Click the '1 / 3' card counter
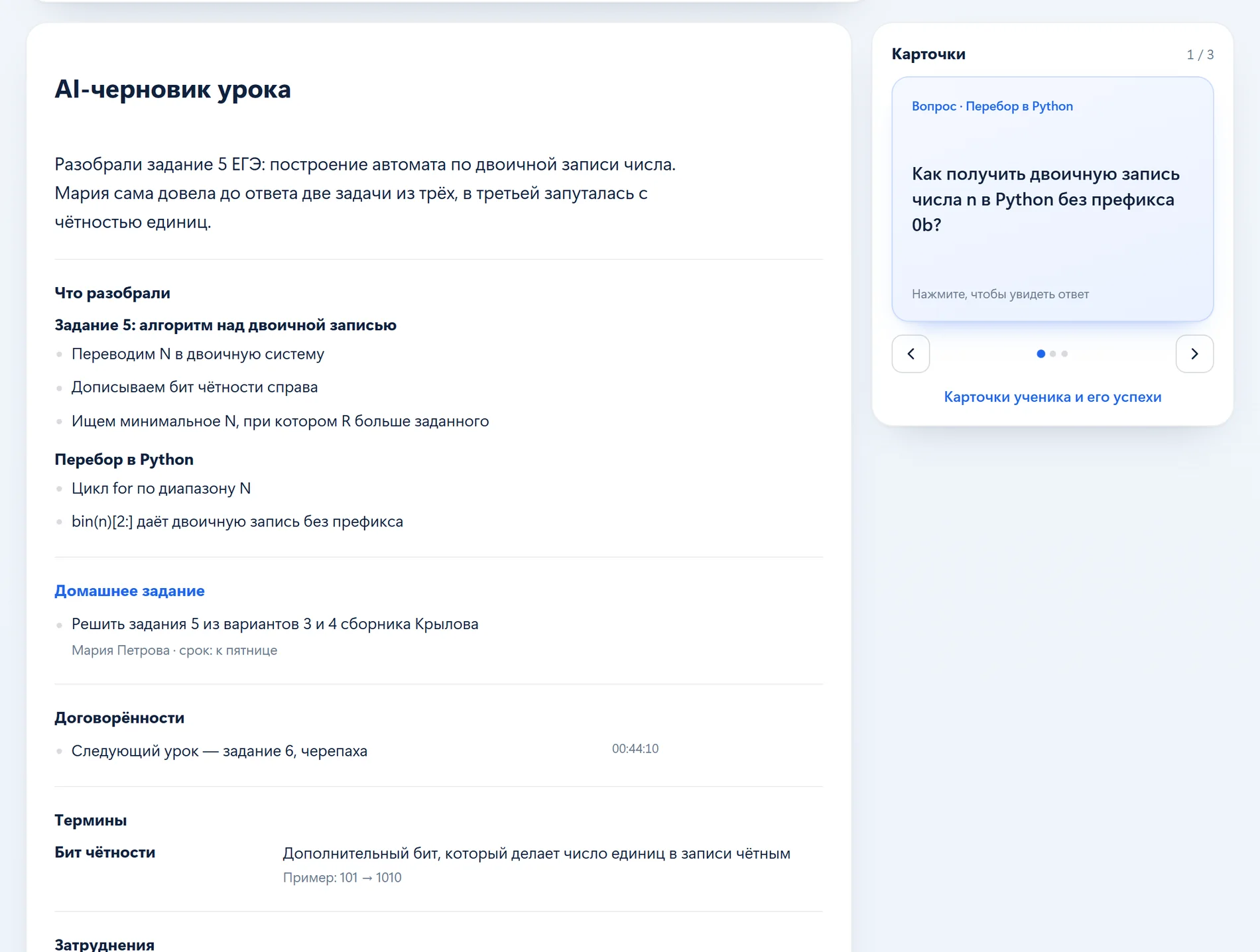Image resolution: width=1260 pixels, height=952 pixels. [1200, 54]
